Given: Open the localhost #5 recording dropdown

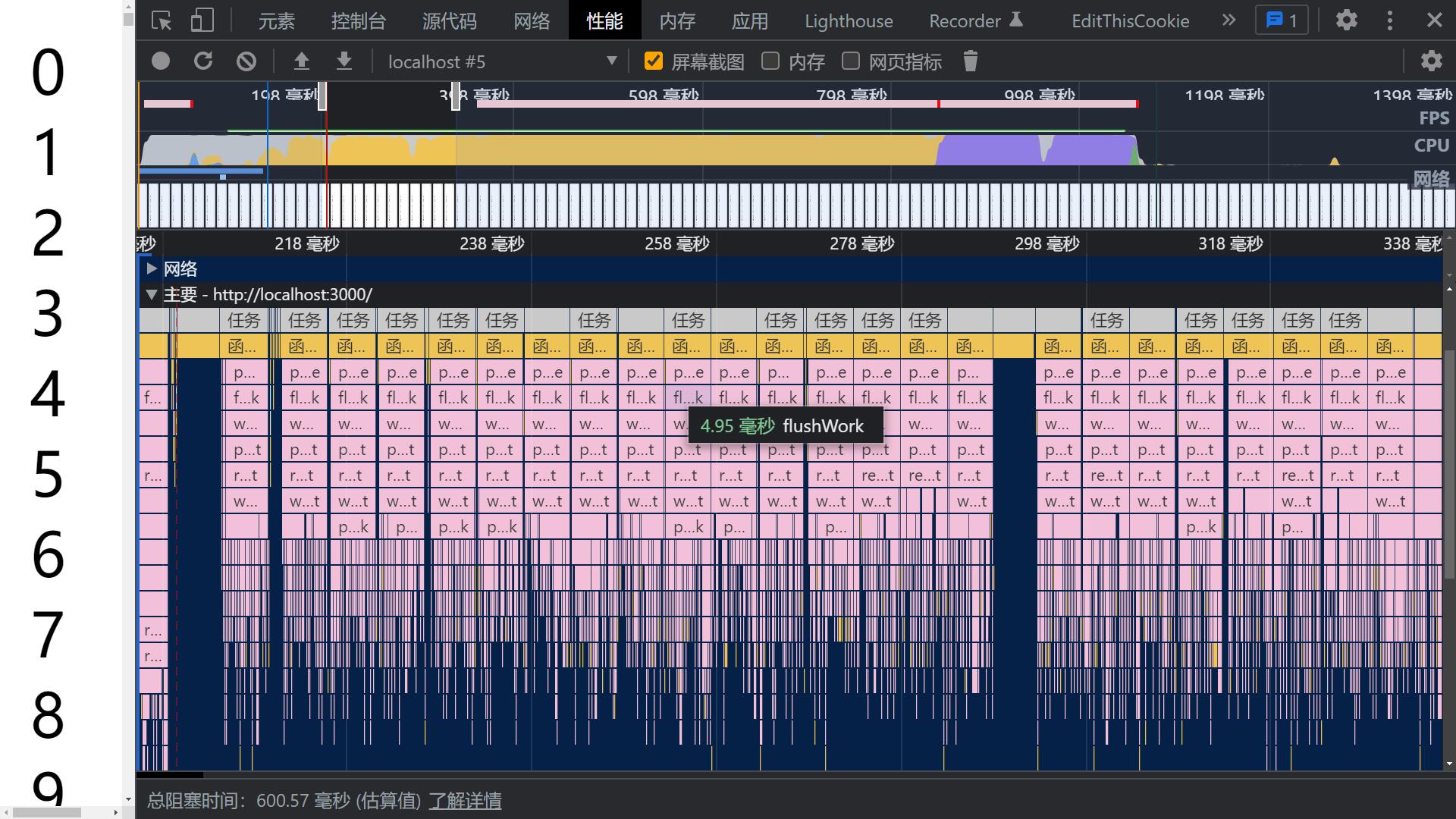Looking at the screenshot, I should click(x=502, y=61).
